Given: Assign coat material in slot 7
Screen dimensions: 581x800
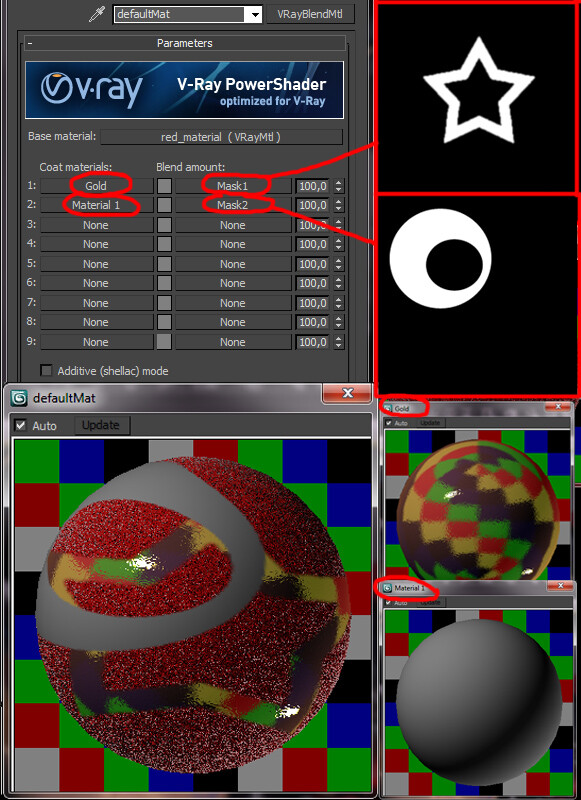Looking at the screenshot, I should [96, 303].
